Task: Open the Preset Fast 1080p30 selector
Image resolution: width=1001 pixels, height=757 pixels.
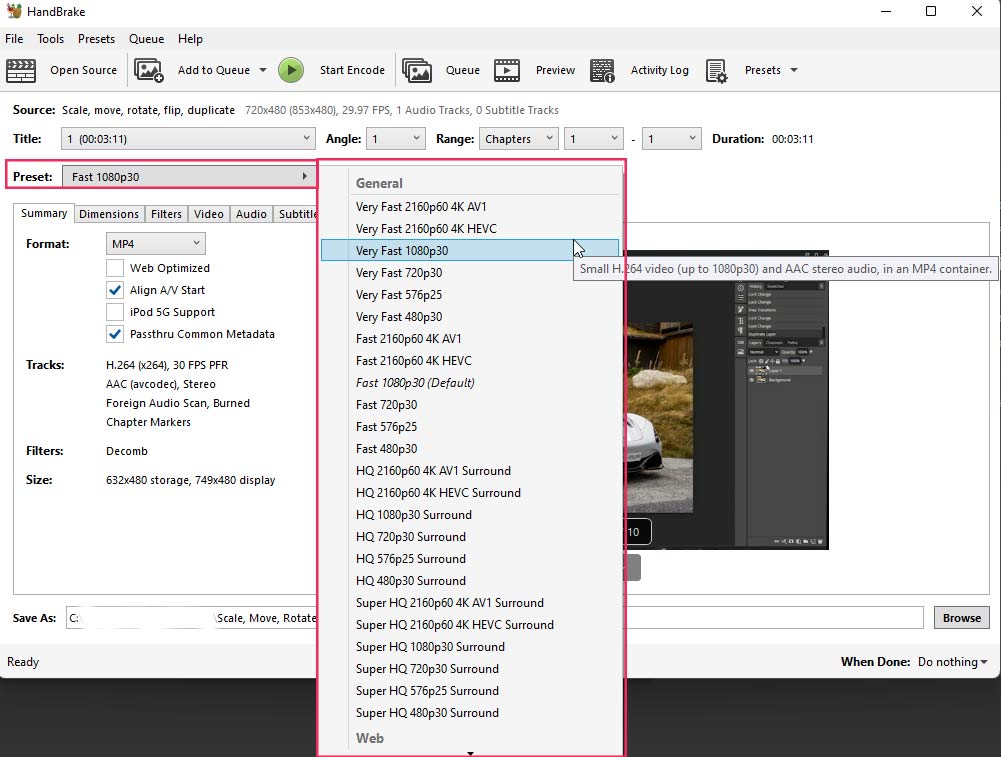Action: pos(188,176)
